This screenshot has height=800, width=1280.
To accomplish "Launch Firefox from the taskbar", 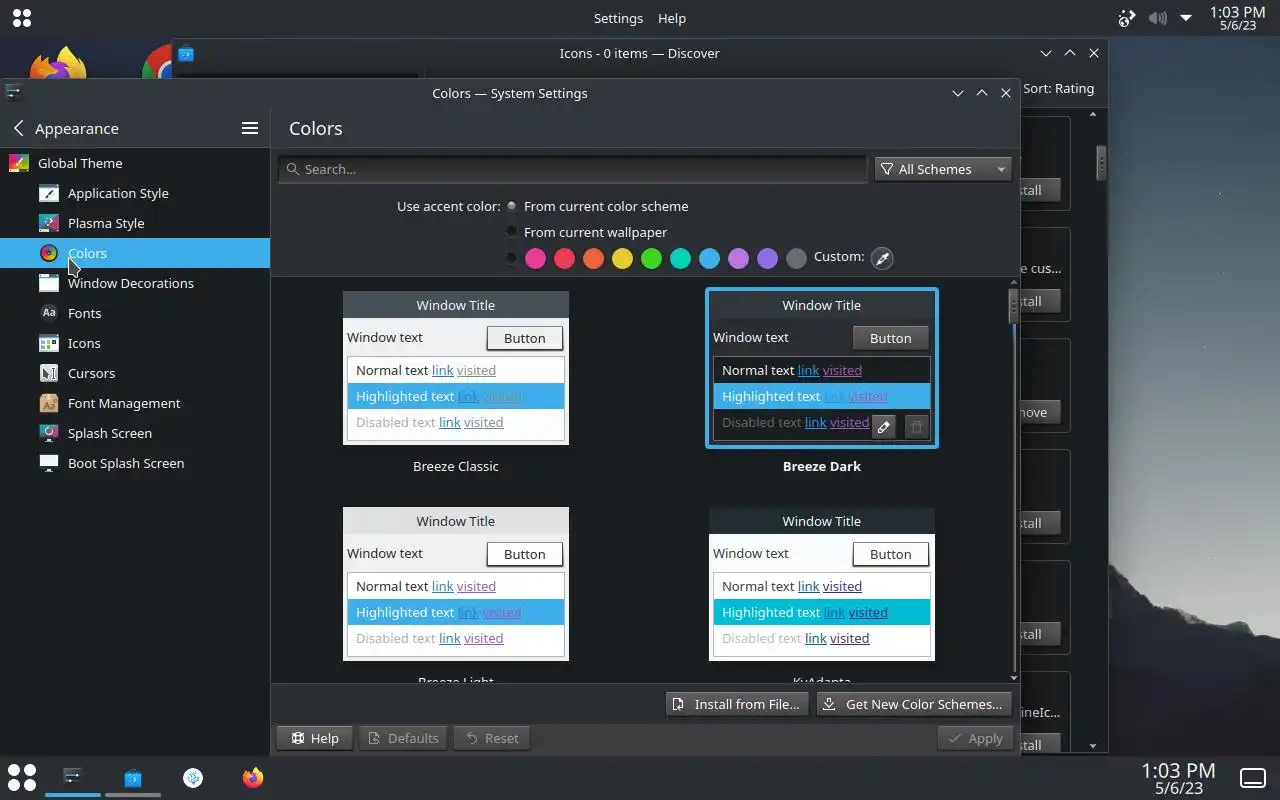I will [253, 777].
